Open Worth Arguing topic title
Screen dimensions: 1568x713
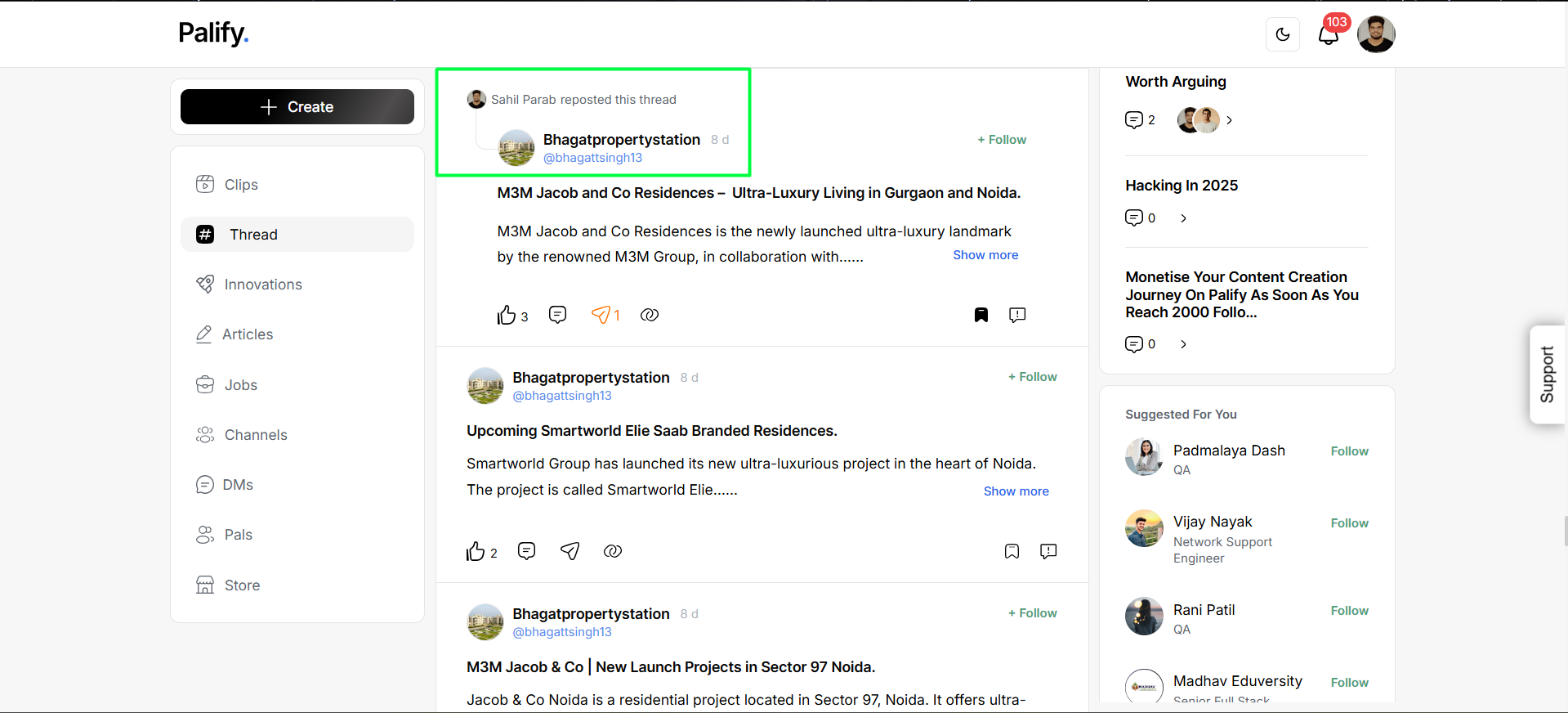point(1176,82)
